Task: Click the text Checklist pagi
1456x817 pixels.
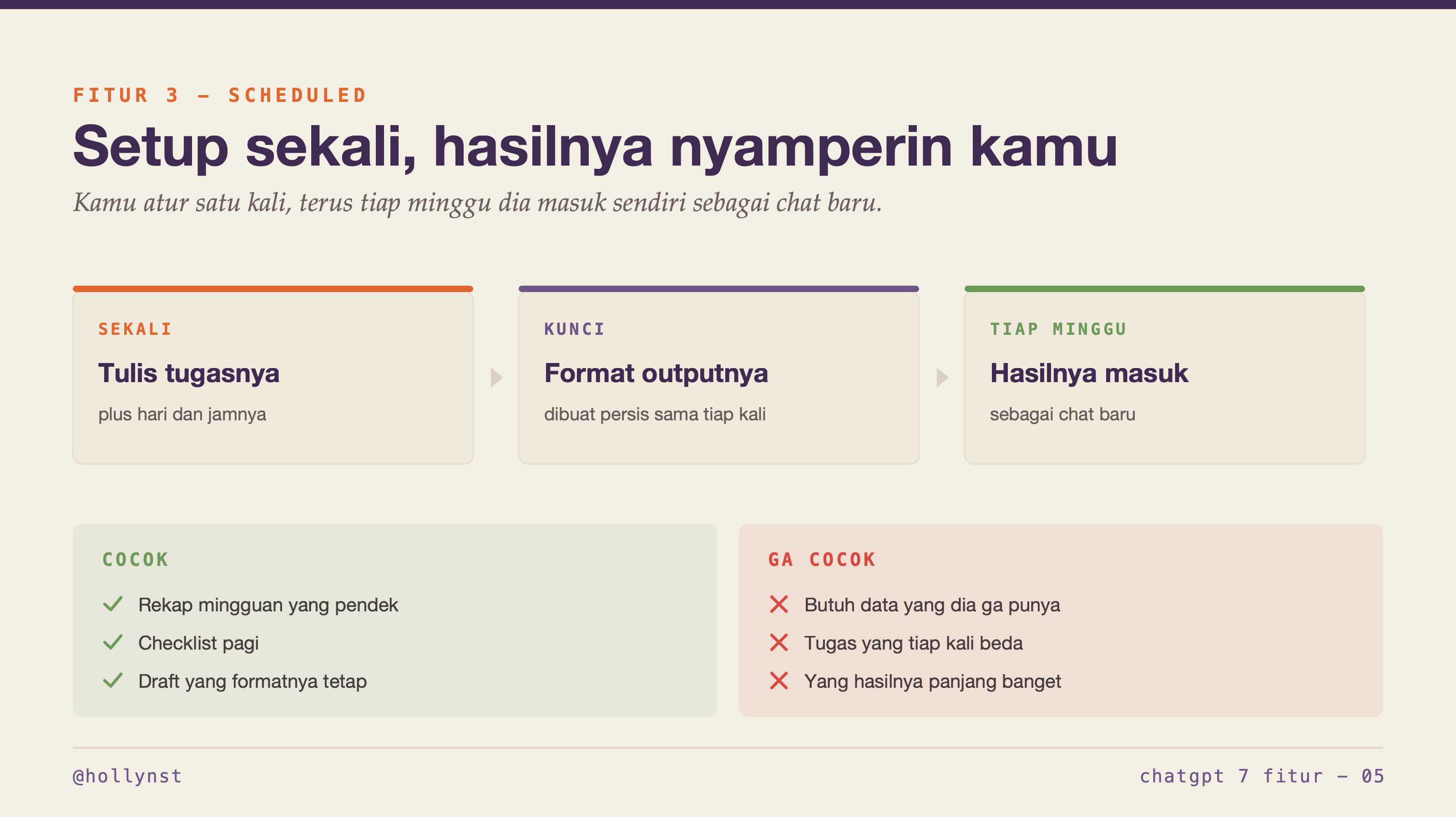Action: click(198, 644)
